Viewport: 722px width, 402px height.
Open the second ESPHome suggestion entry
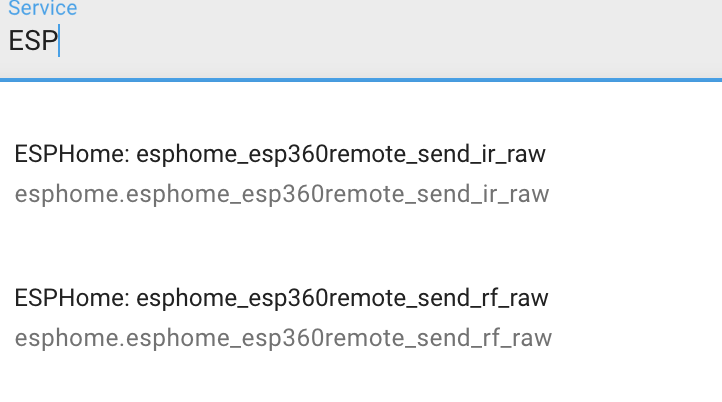click(361, 317)
